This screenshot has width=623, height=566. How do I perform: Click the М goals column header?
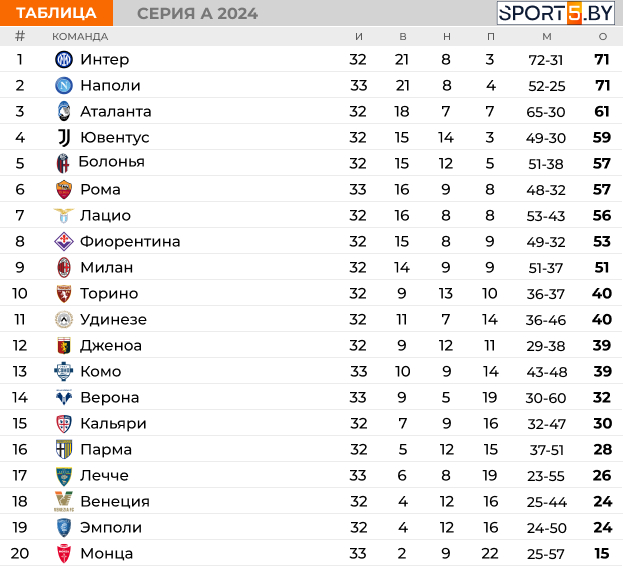click(x=547, y=37)
